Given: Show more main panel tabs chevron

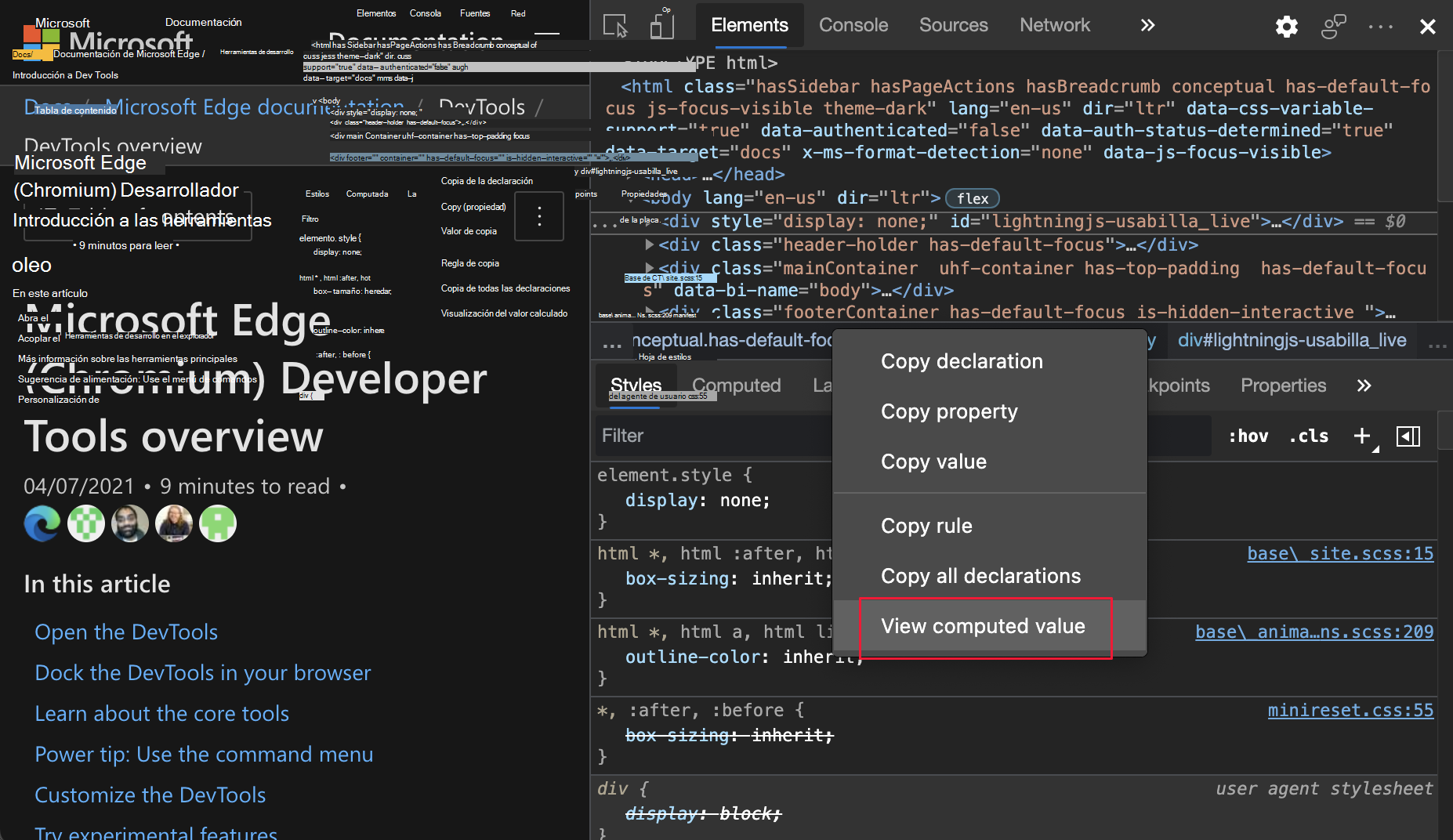Looking at the screenshot, I should 1147,26.
